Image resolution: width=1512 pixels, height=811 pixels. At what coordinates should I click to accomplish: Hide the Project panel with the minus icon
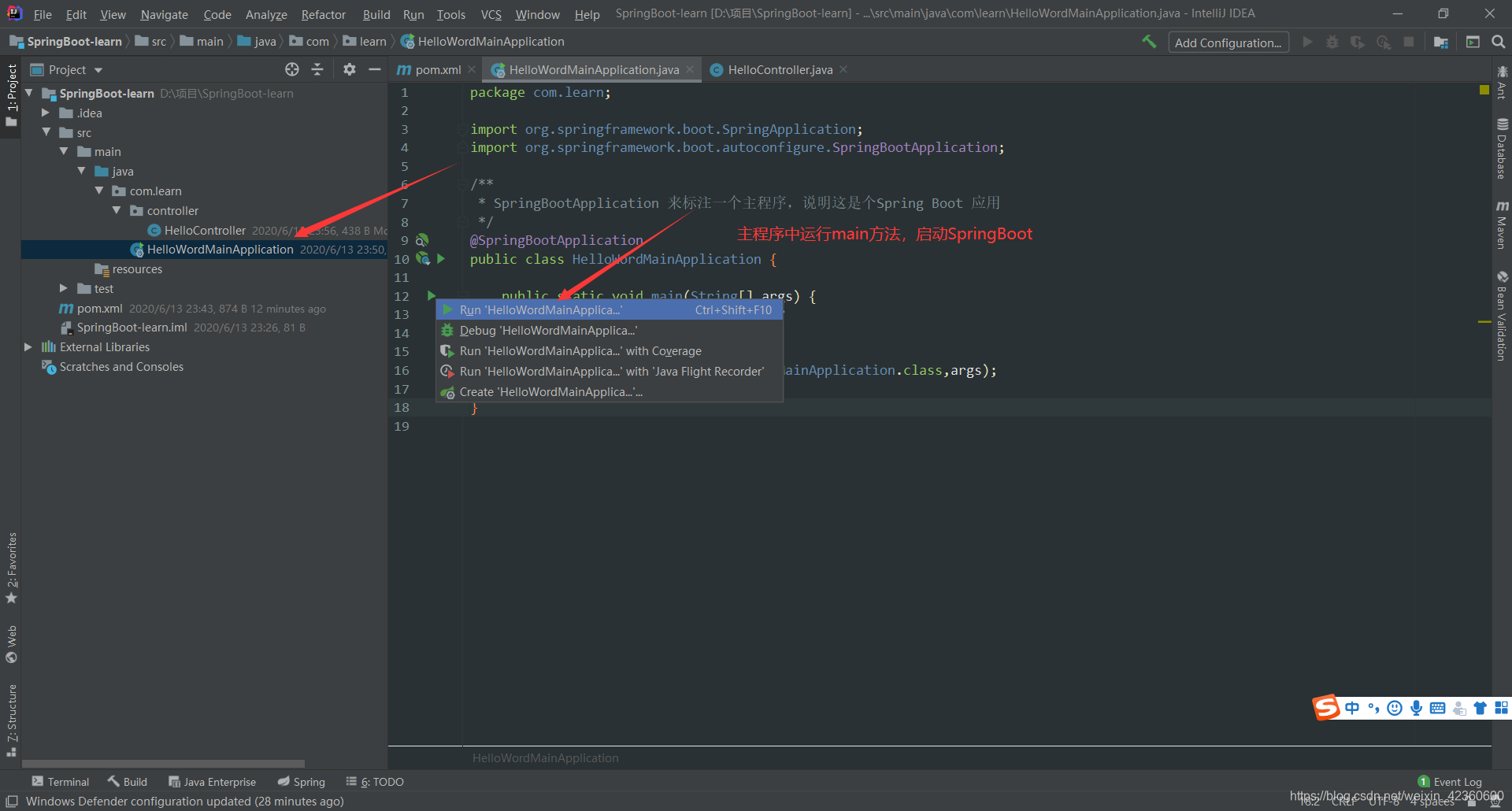(375, 69)
